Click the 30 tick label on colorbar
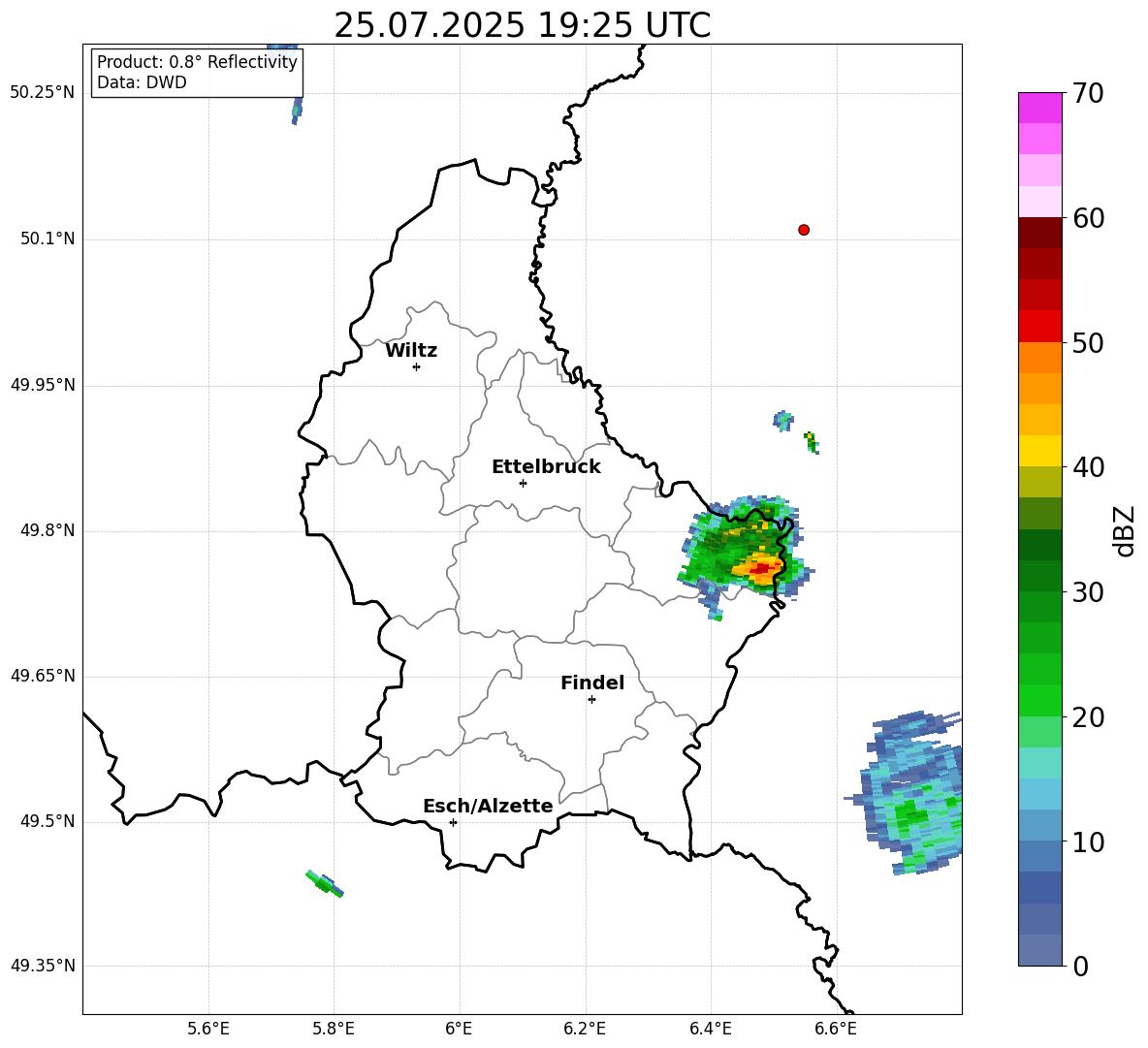 [x=1087, y=592]
